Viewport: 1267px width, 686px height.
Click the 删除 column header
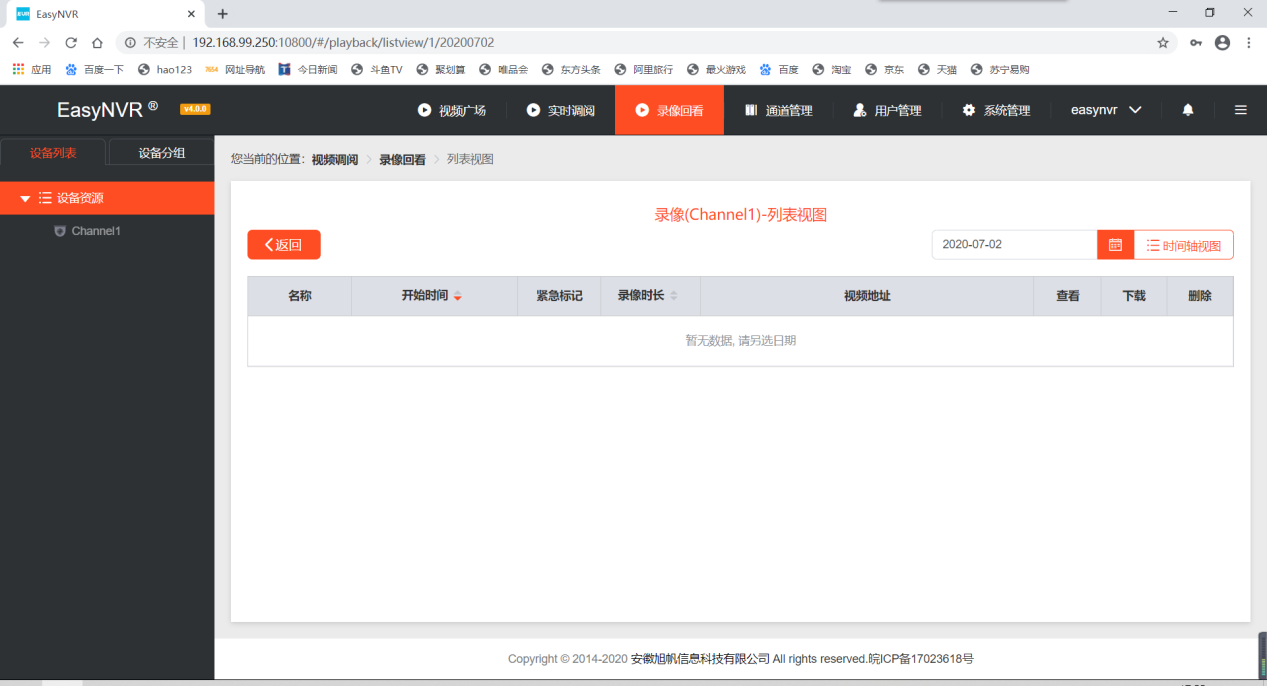pyautogui.click(x=1200, y=296)
